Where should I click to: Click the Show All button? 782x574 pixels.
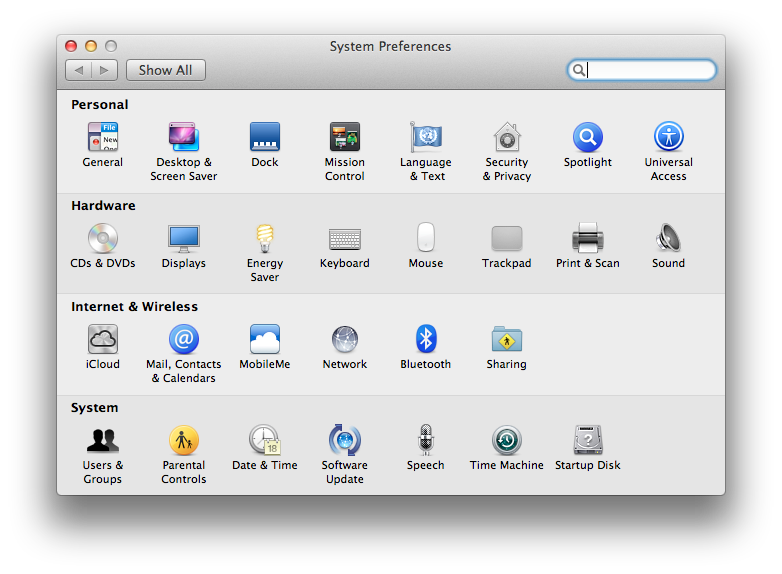pyautogui.click(x=166, y=70)
